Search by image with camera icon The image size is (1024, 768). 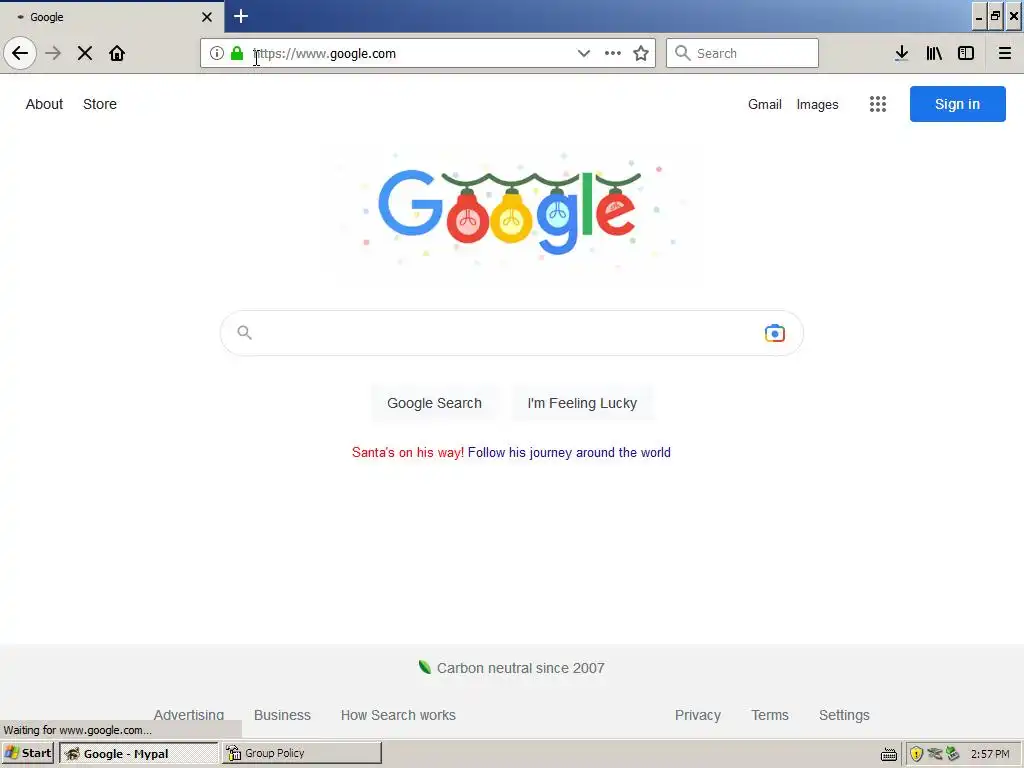pyautogui.click(x=775, y=333)
